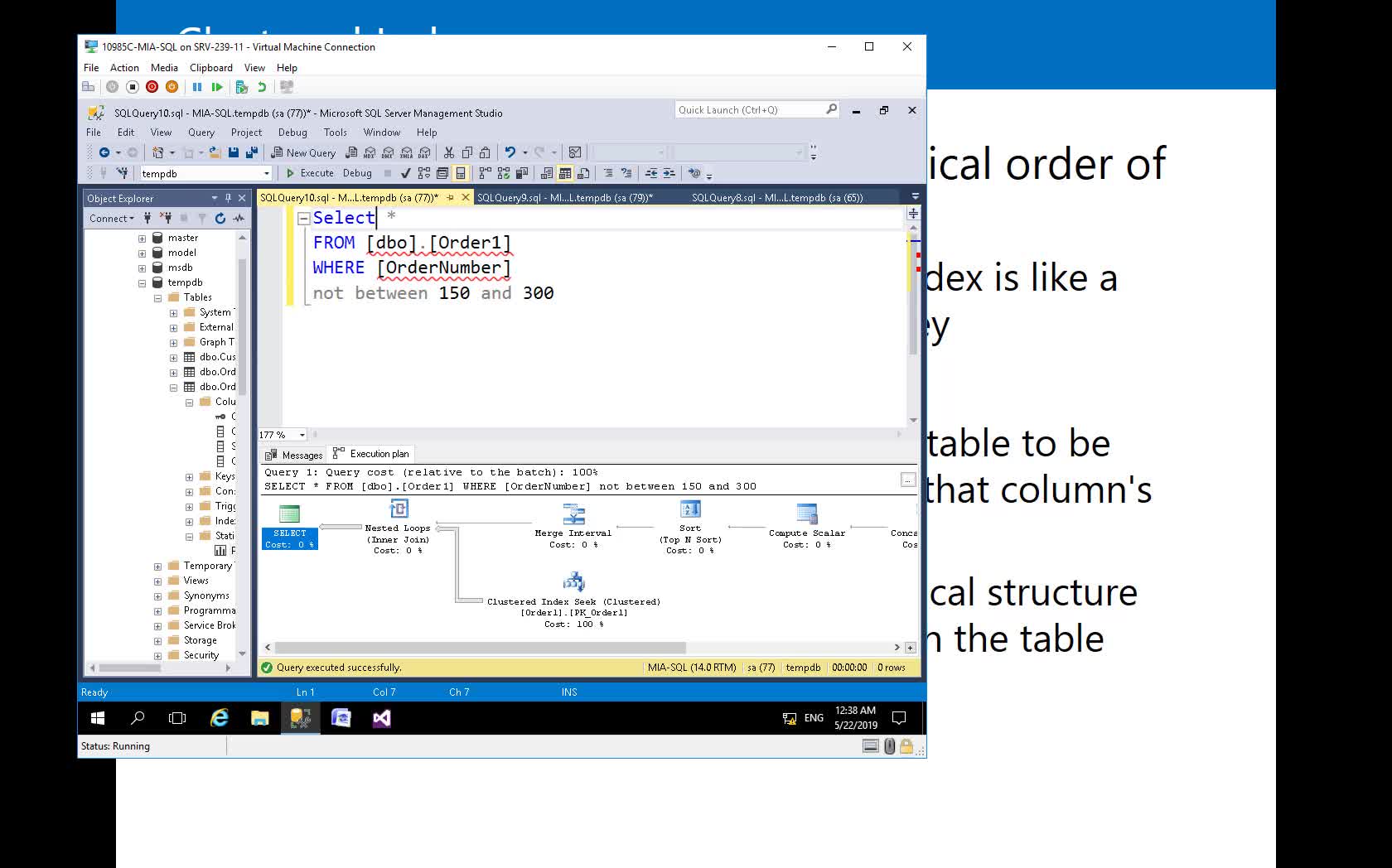Open the Tools menu in SSMS
Screen dimensions: 1392x868
point(335,133)
